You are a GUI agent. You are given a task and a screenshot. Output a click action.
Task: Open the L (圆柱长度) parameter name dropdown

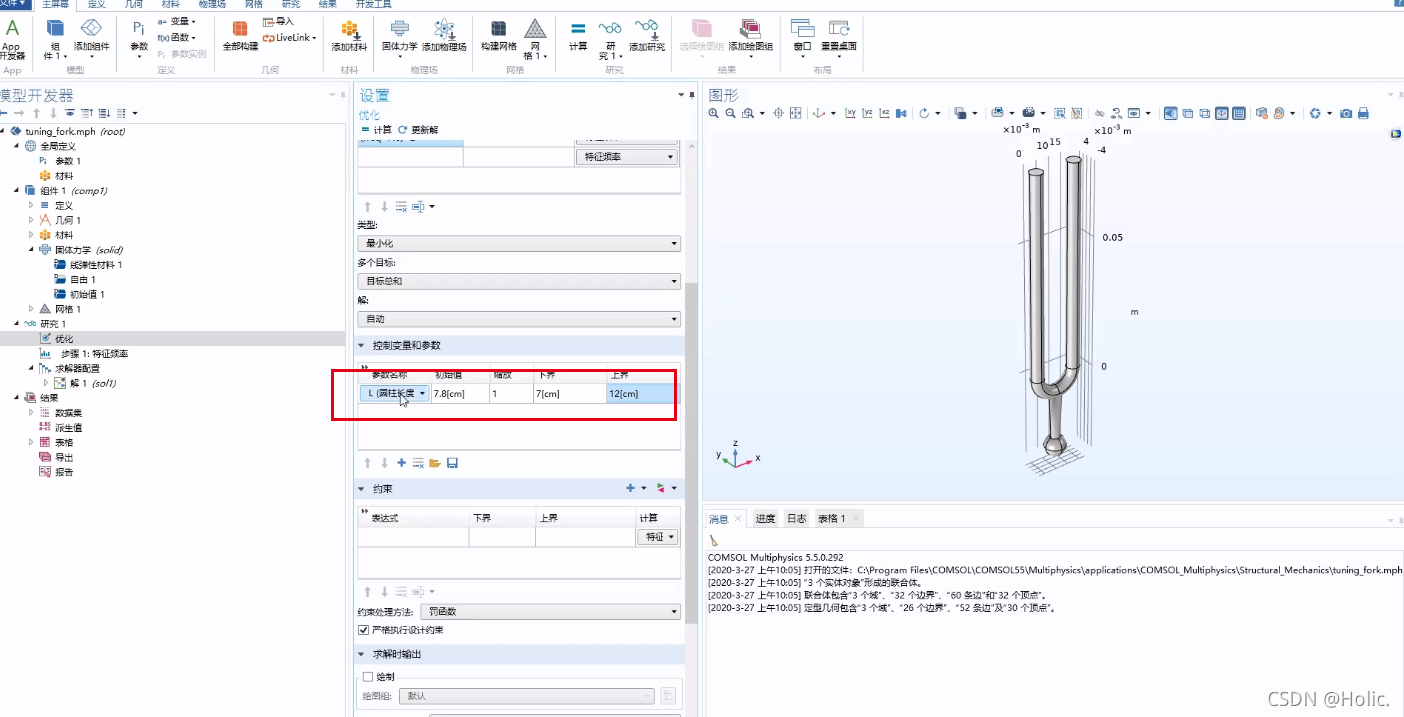tap(395, 394)
